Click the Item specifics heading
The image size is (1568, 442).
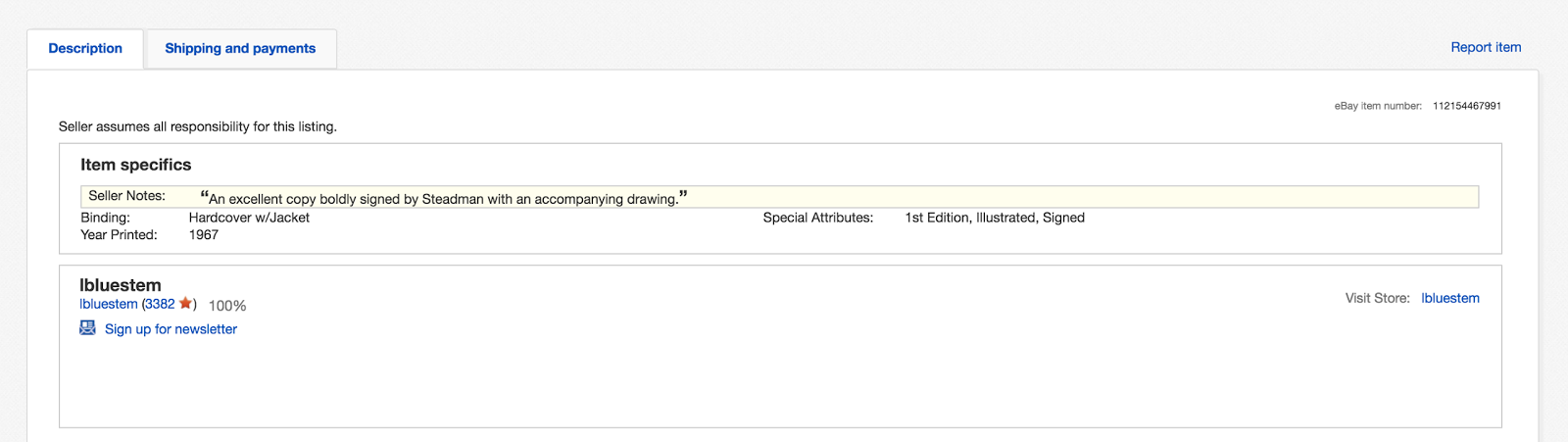click(136, 165)
